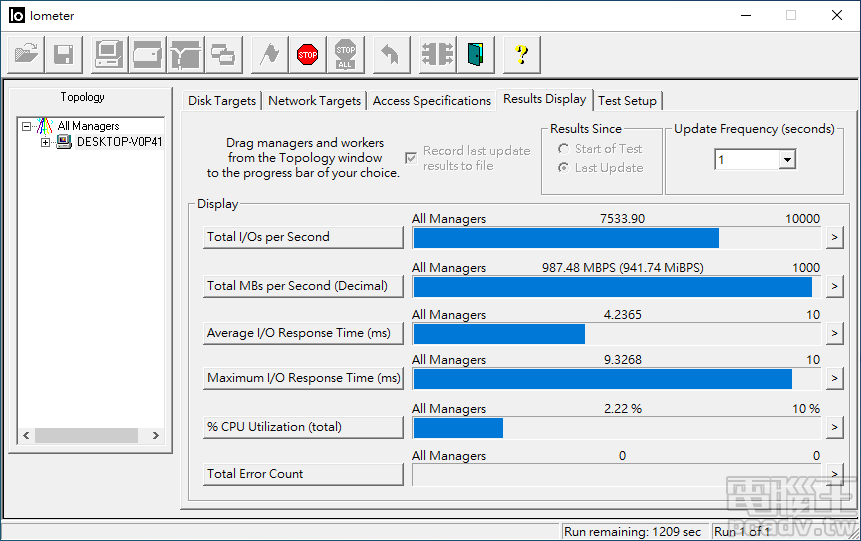
Task: Open details arrow for Maximum I/O Response Time
Action: pos(835,378)
